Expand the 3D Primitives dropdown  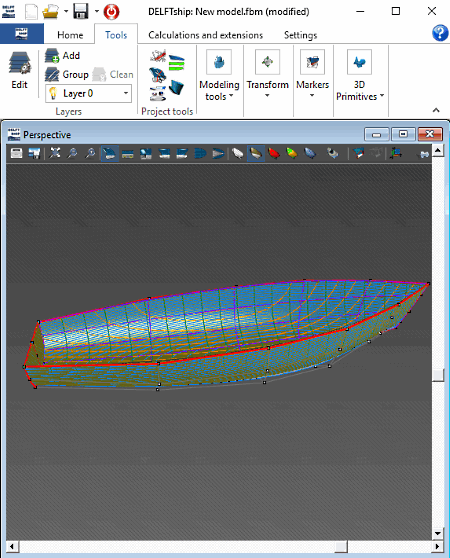[x=360, y=75]
